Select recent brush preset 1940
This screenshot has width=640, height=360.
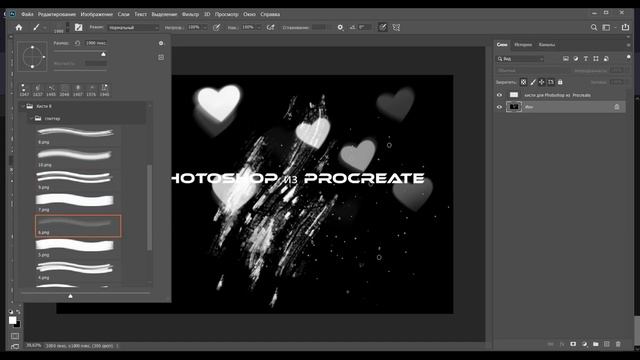click(104, 90)
